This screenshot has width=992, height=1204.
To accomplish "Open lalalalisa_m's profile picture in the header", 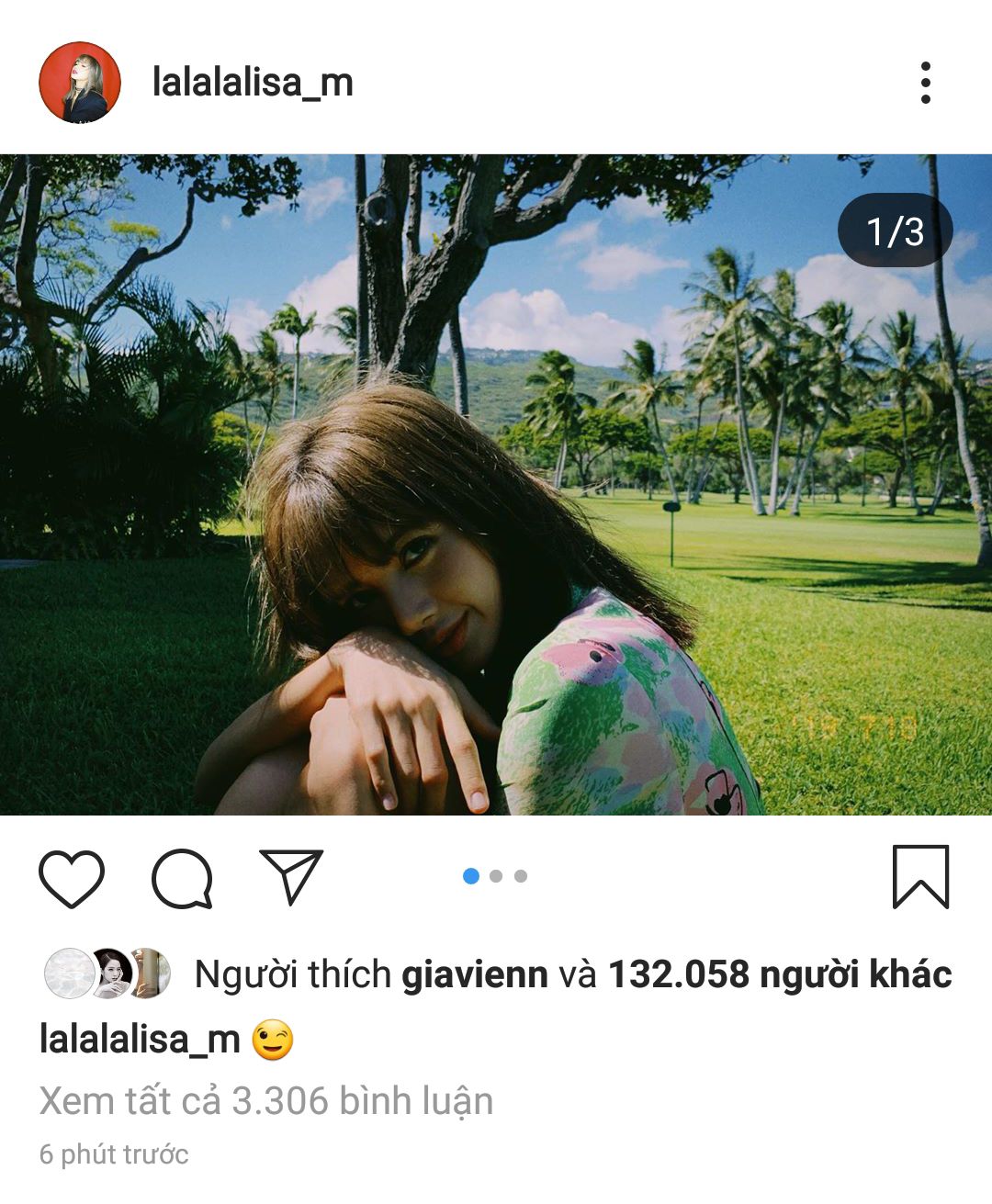I will coord(80,83).
